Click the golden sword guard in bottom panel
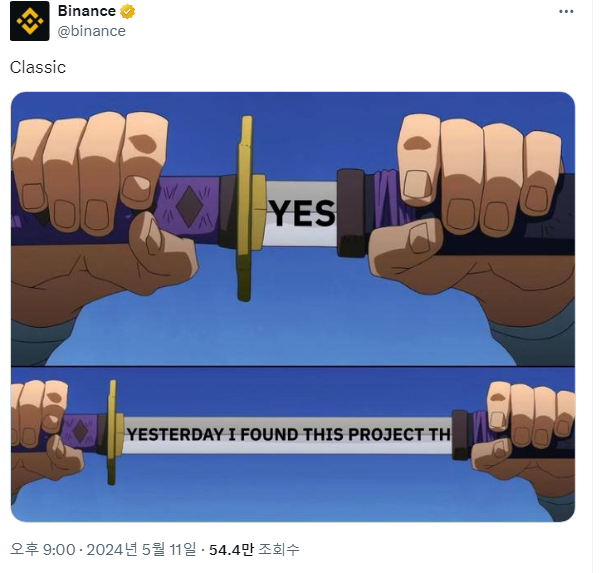Screen dimensions: 607x573 pos(114,432)
